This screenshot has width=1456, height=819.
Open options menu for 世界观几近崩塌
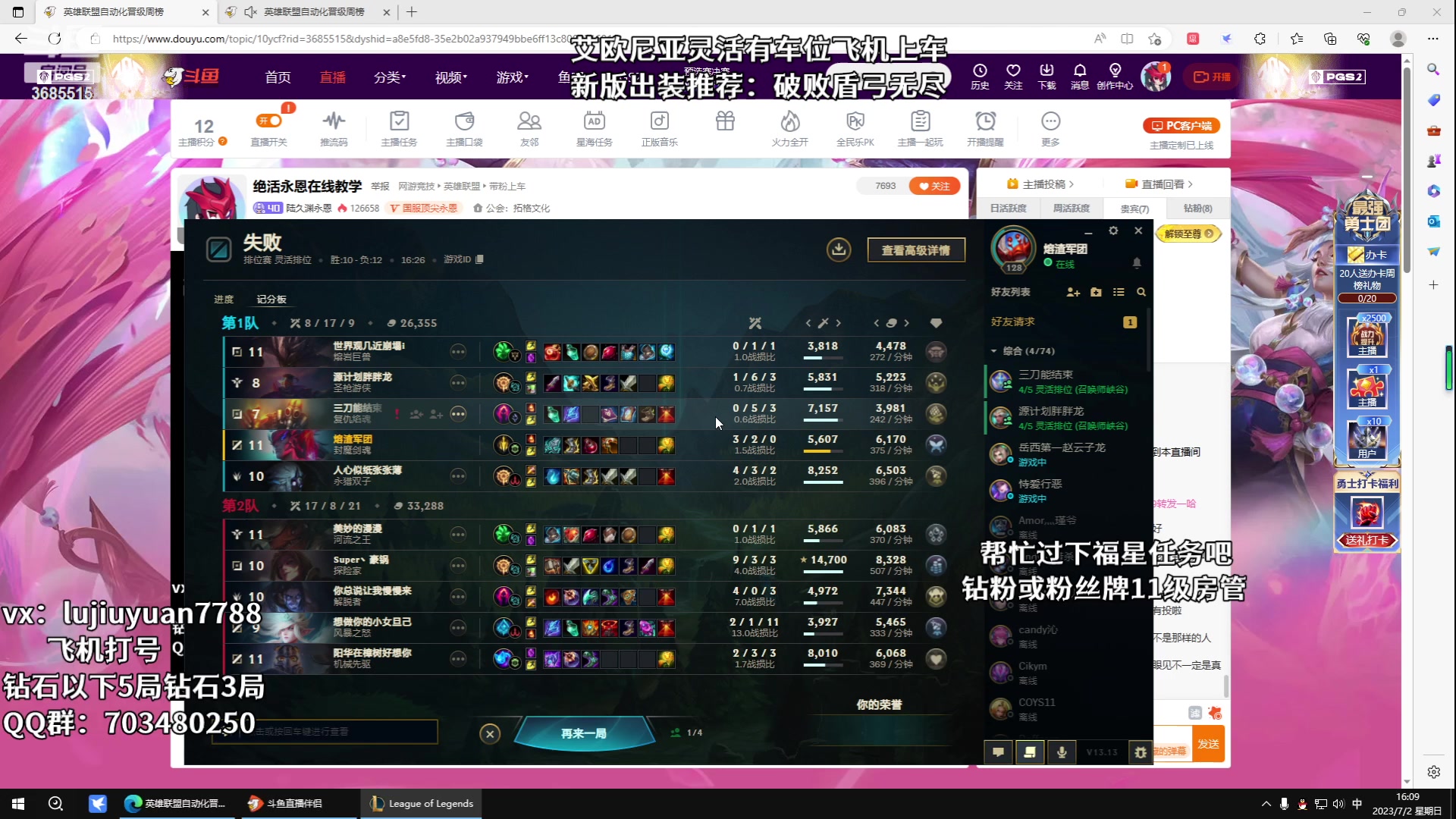coord(458,352)
